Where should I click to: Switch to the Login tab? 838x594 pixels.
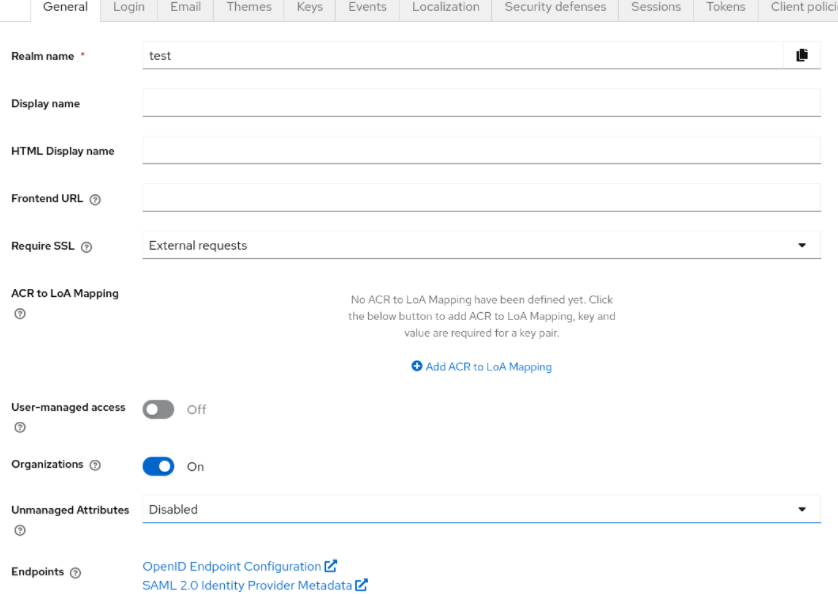(x=128, y=7)
